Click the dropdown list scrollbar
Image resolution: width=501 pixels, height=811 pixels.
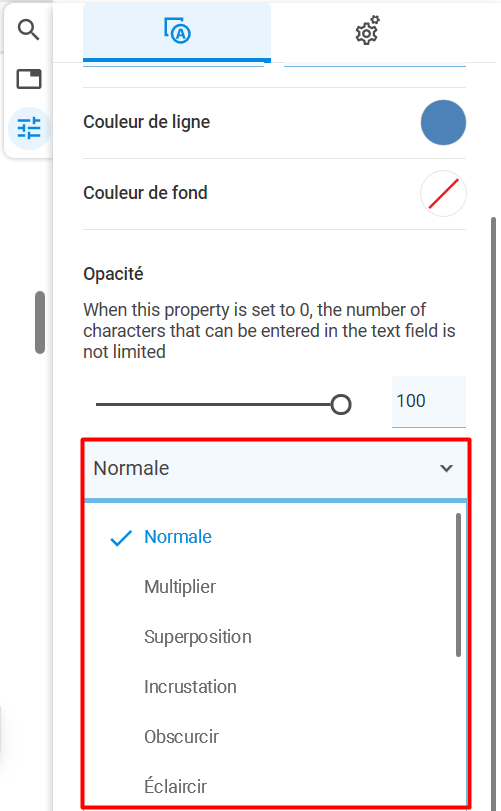pos(458,585)
